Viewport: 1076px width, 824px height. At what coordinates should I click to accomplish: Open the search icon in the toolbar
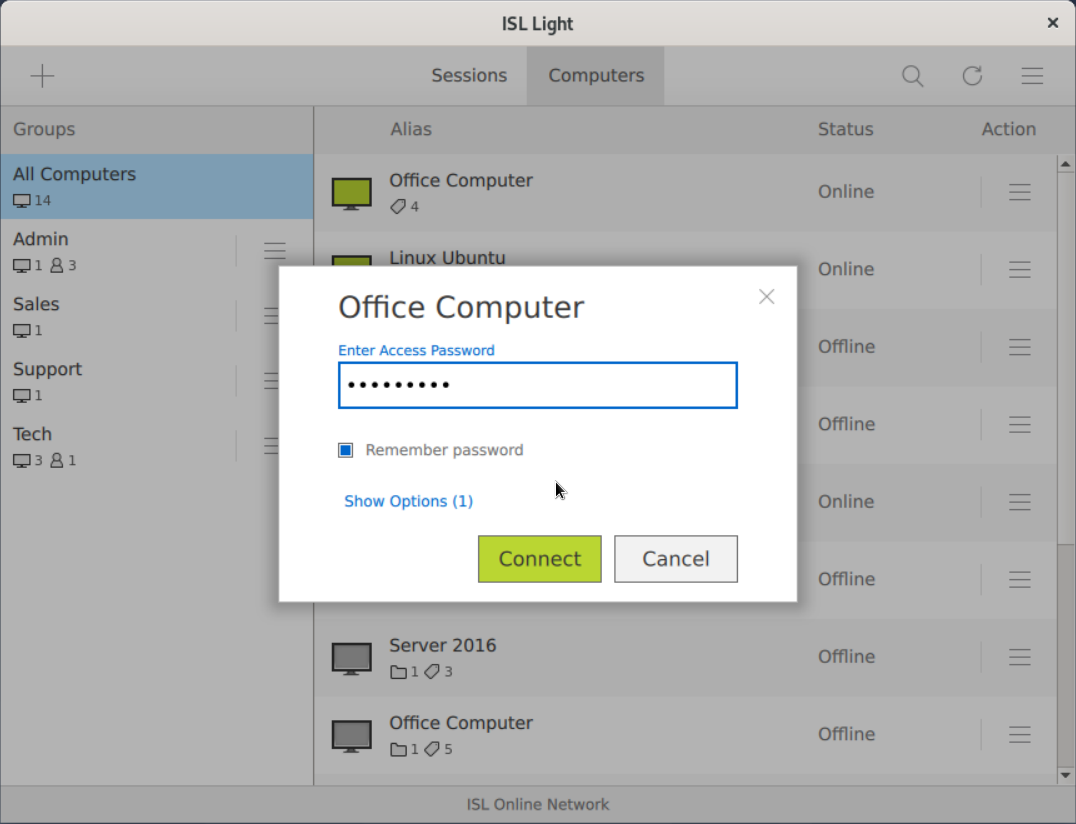pos(912,76)
